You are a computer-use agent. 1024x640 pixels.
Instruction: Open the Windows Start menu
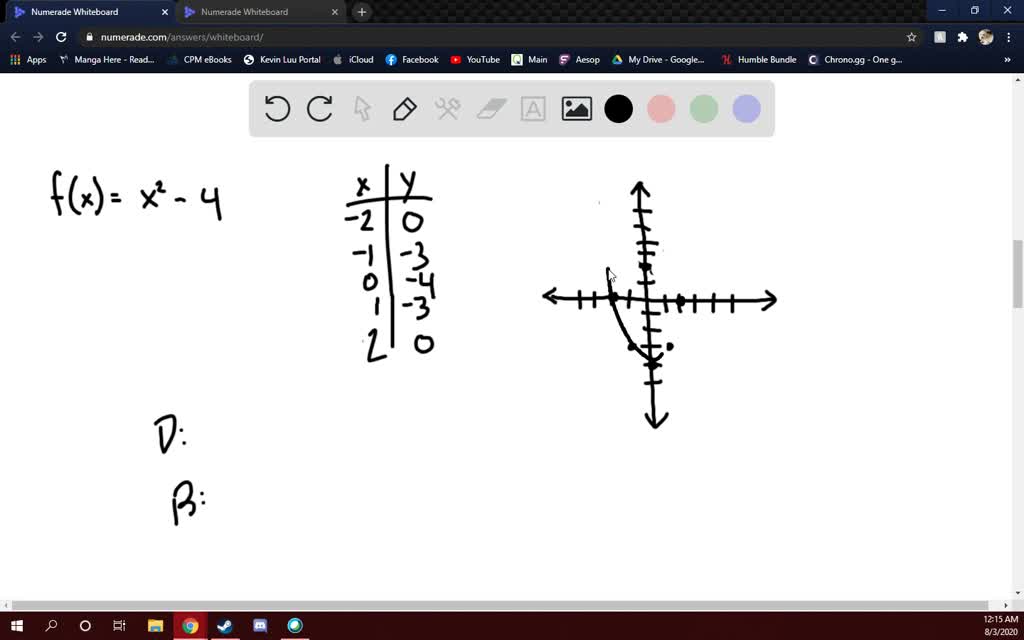pyautogui.click(x=16, y=626)
